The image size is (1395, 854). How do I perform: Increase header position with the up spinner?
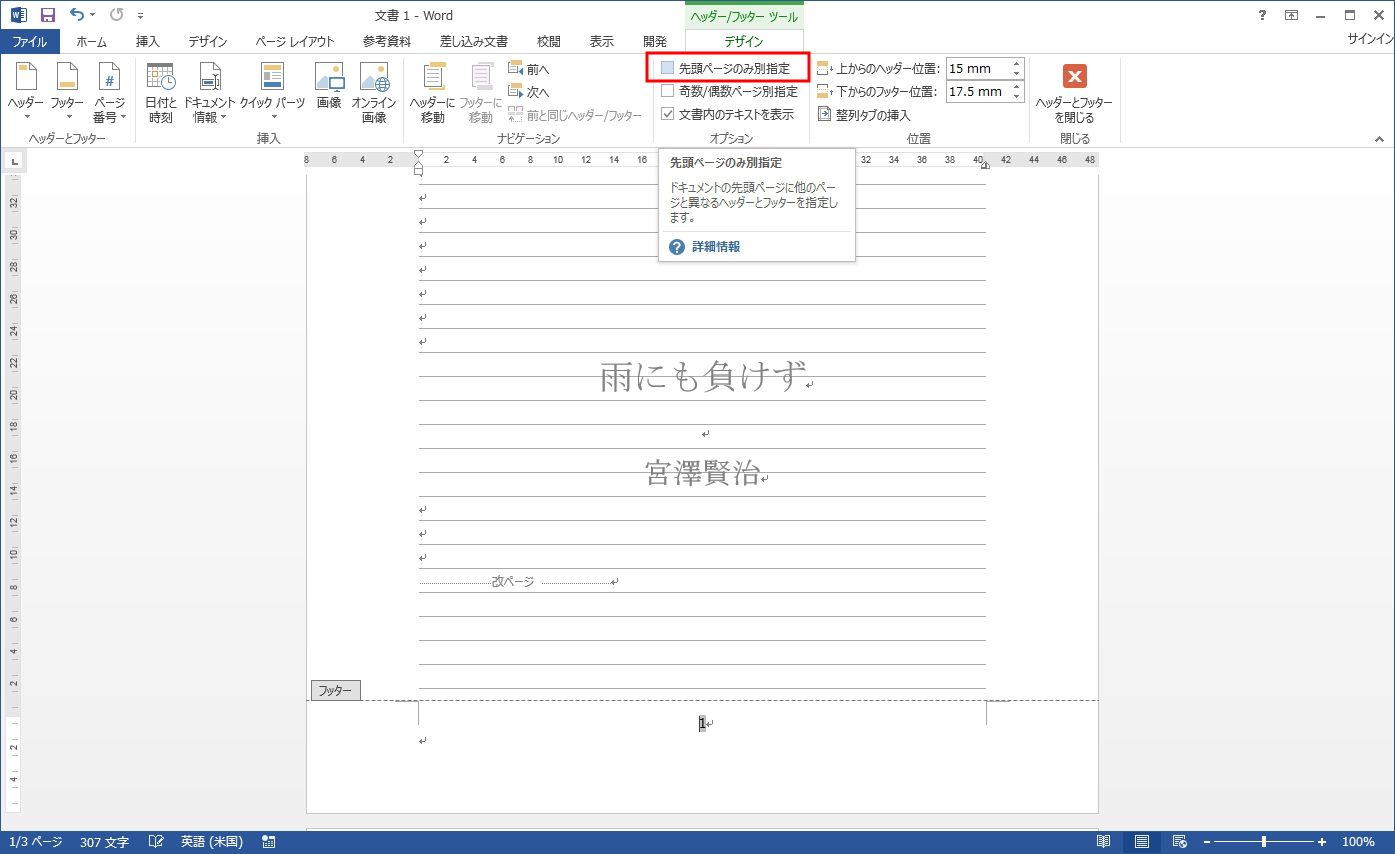pos(1017,64)
